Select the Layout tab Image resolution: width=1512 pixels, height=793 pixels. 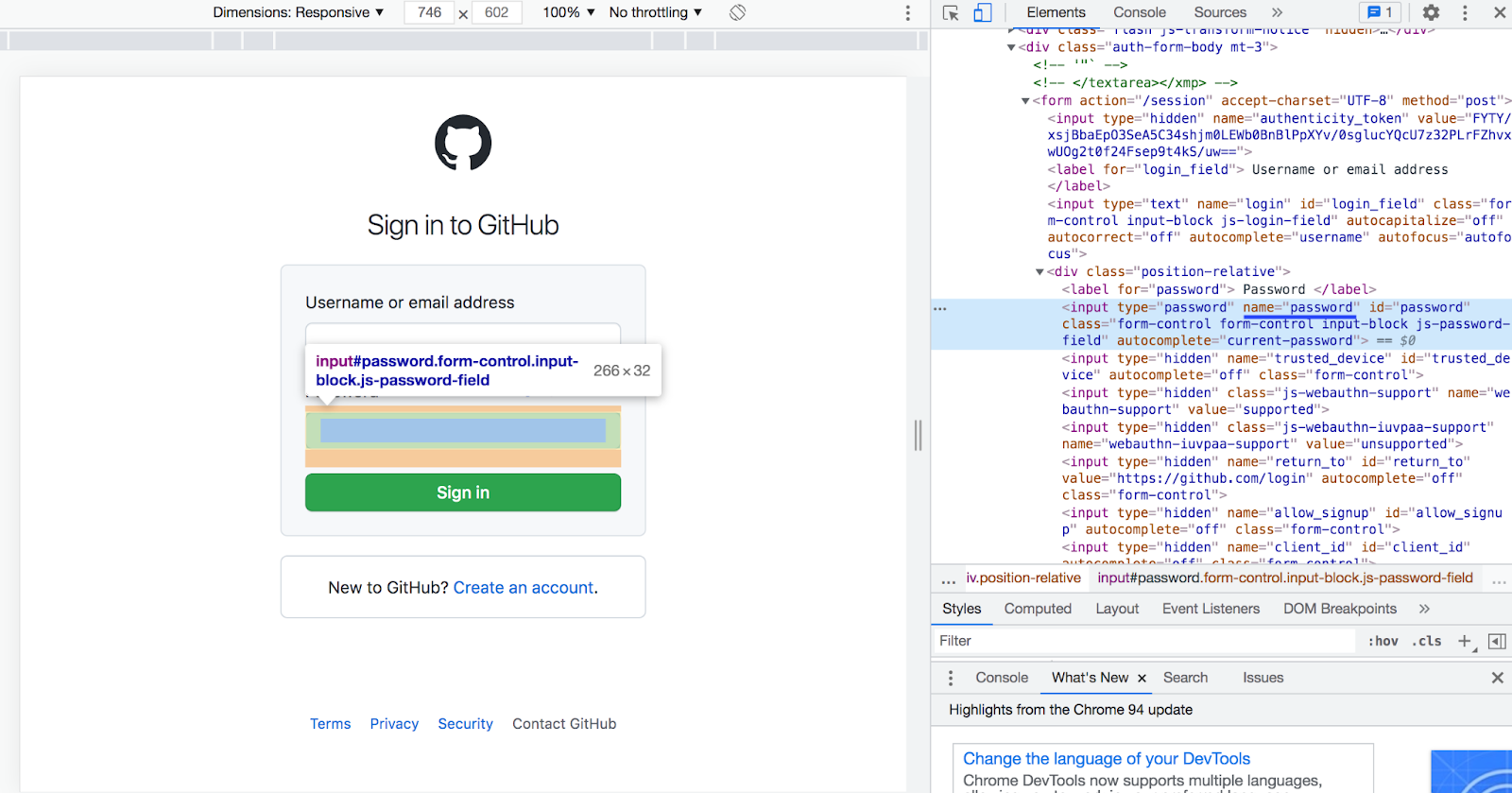pos(1117,609)
